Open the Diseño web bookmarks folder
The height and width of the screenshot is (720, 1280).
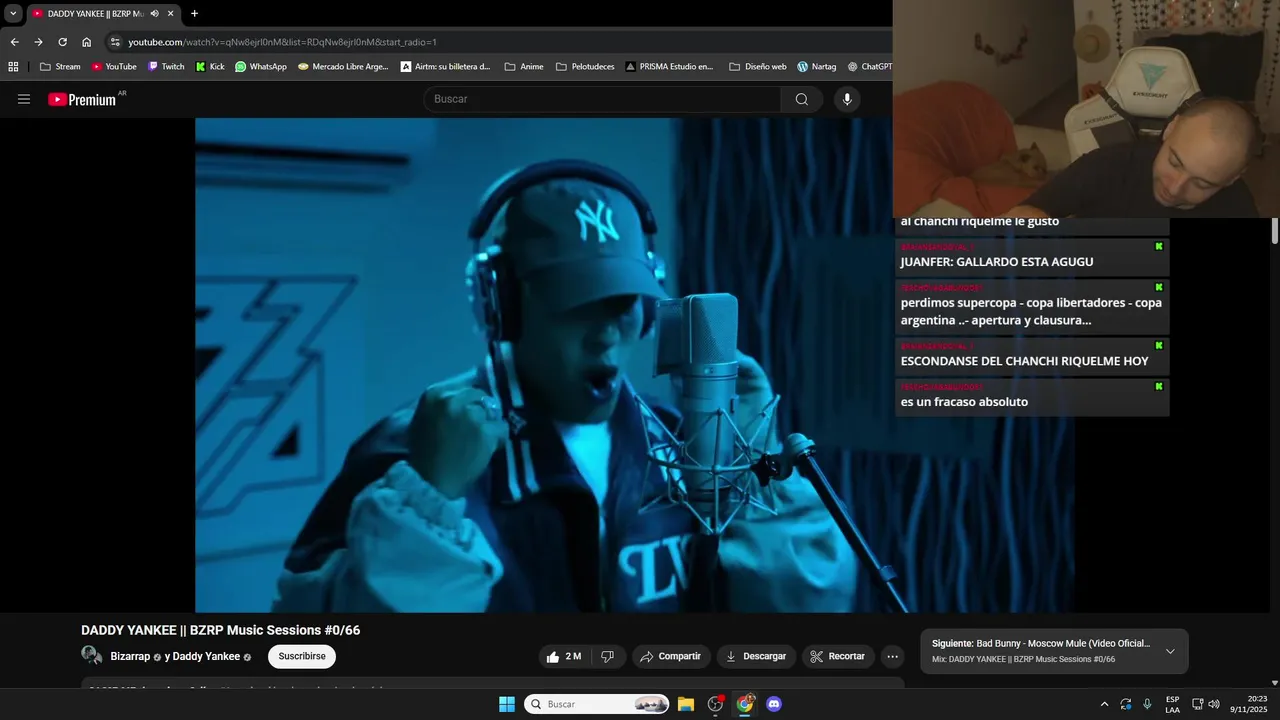click(x=757, y=67)
